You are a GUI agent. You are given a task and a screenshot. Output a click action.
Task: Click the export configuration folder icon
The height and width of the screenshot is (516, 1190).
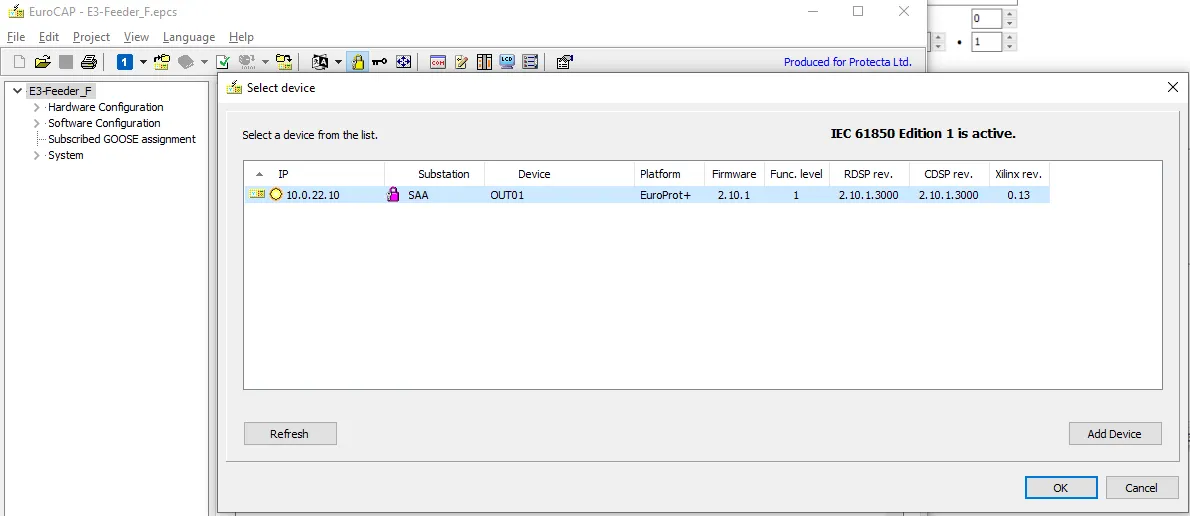coord(284,62)
